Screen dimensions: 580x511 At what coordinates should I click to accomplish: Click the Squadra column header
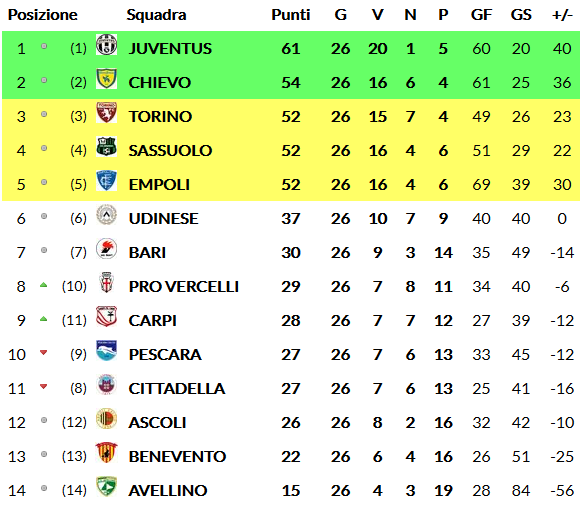[x=156, y=15]
